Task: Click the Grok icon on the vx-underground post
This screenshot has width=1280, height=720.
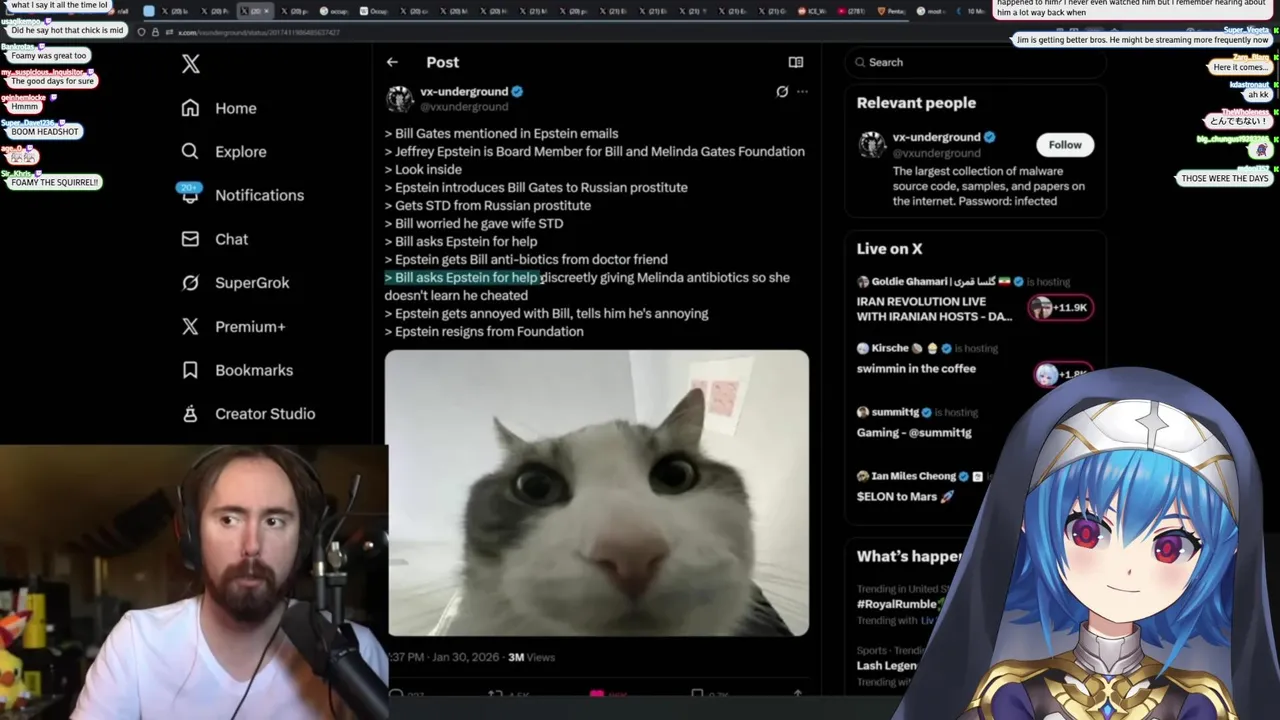Action: pyautogui.click(x=782, y=91)
